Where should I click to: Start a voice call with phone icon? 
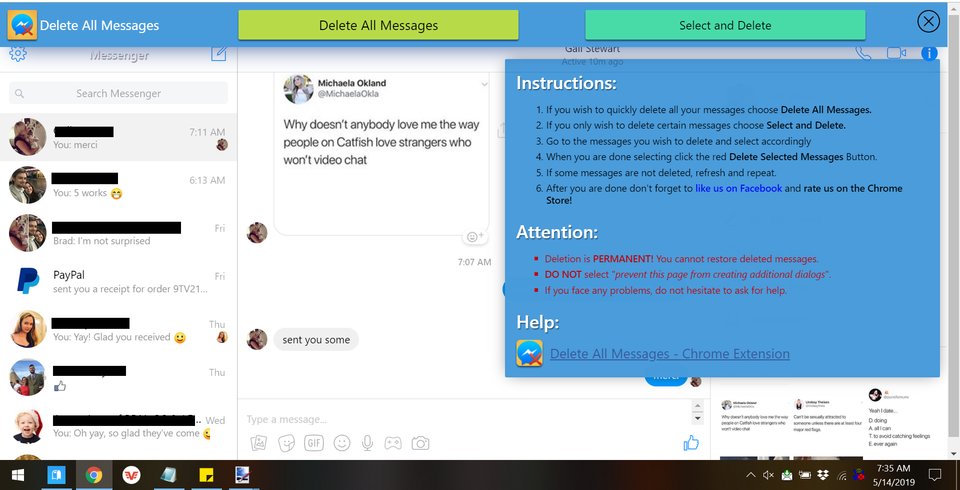pos(863,54)
